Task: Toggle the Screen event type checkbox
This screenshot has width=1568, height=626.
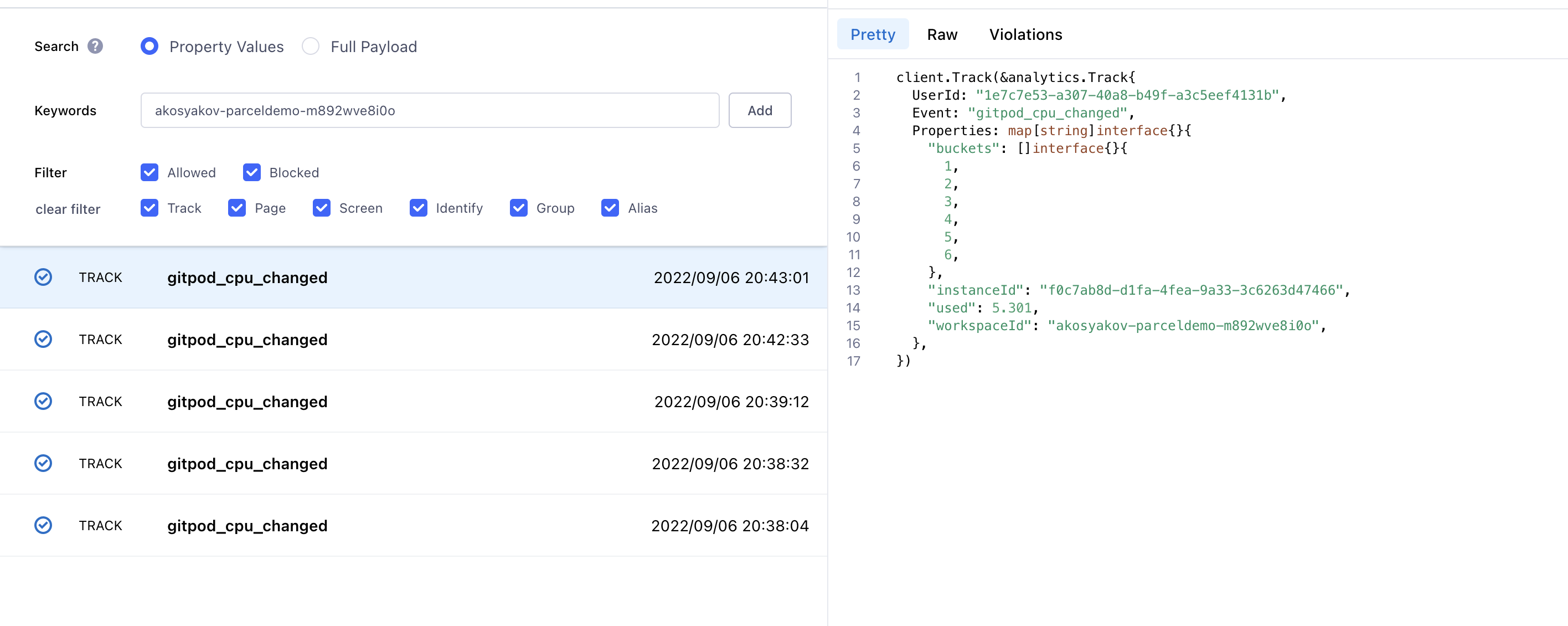Action: click(x=321, y=208)
